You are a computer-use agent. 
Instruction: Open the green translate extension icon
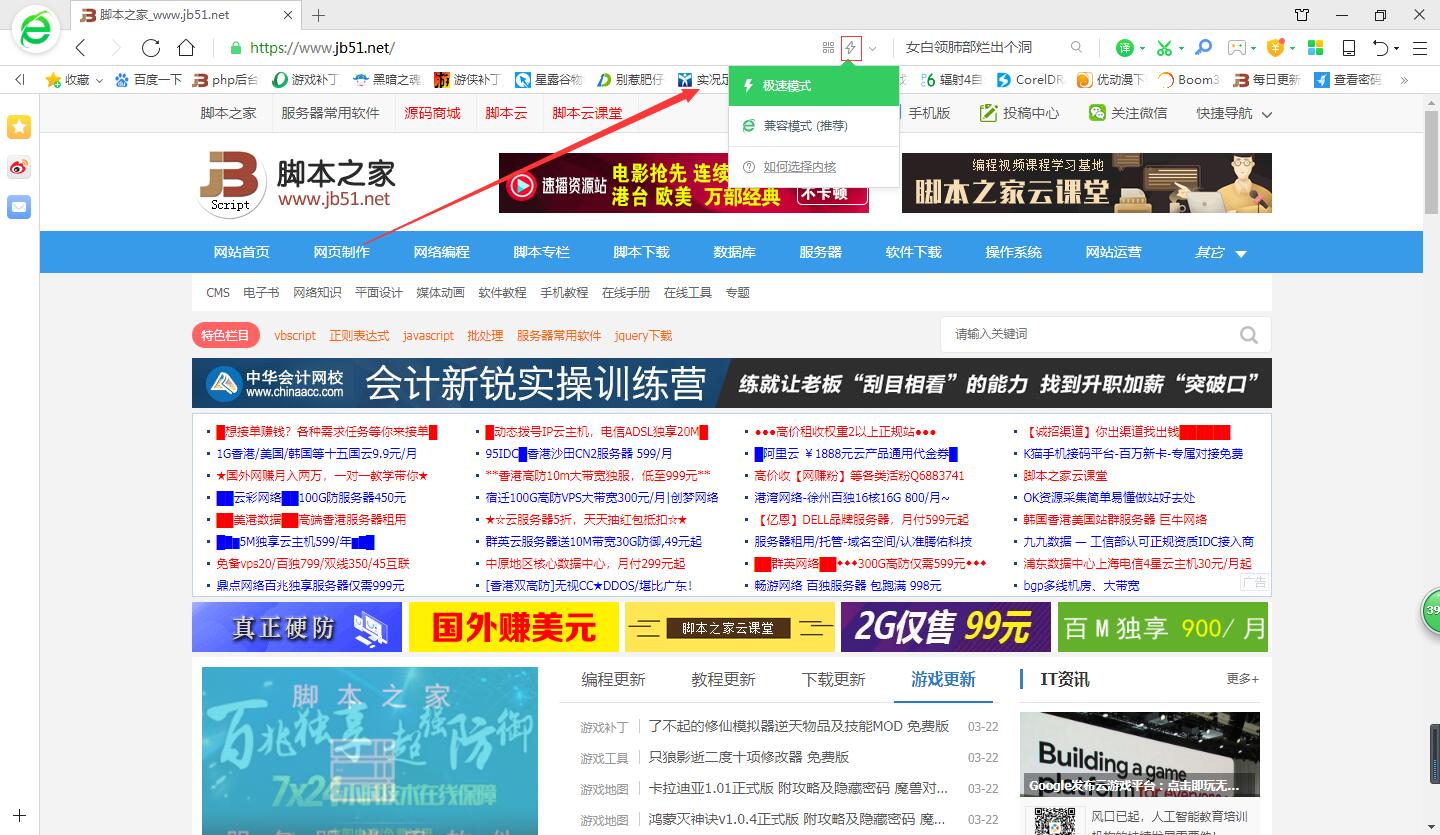click(x=1125, y=47)
